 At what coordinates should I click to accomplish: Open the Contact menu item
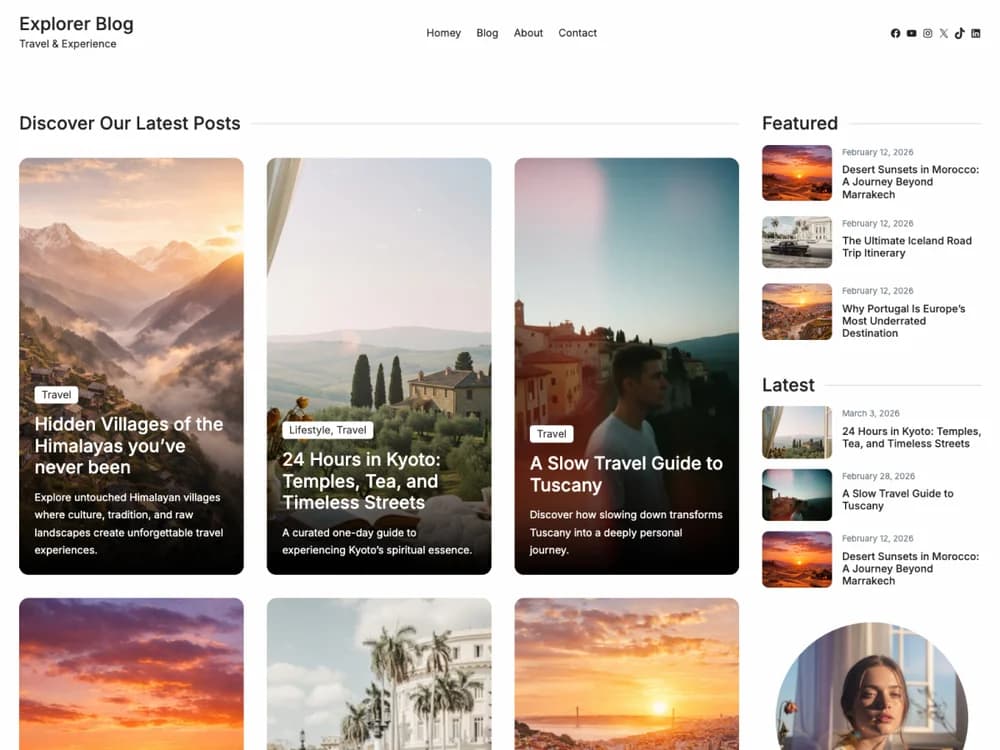[577, 33]
